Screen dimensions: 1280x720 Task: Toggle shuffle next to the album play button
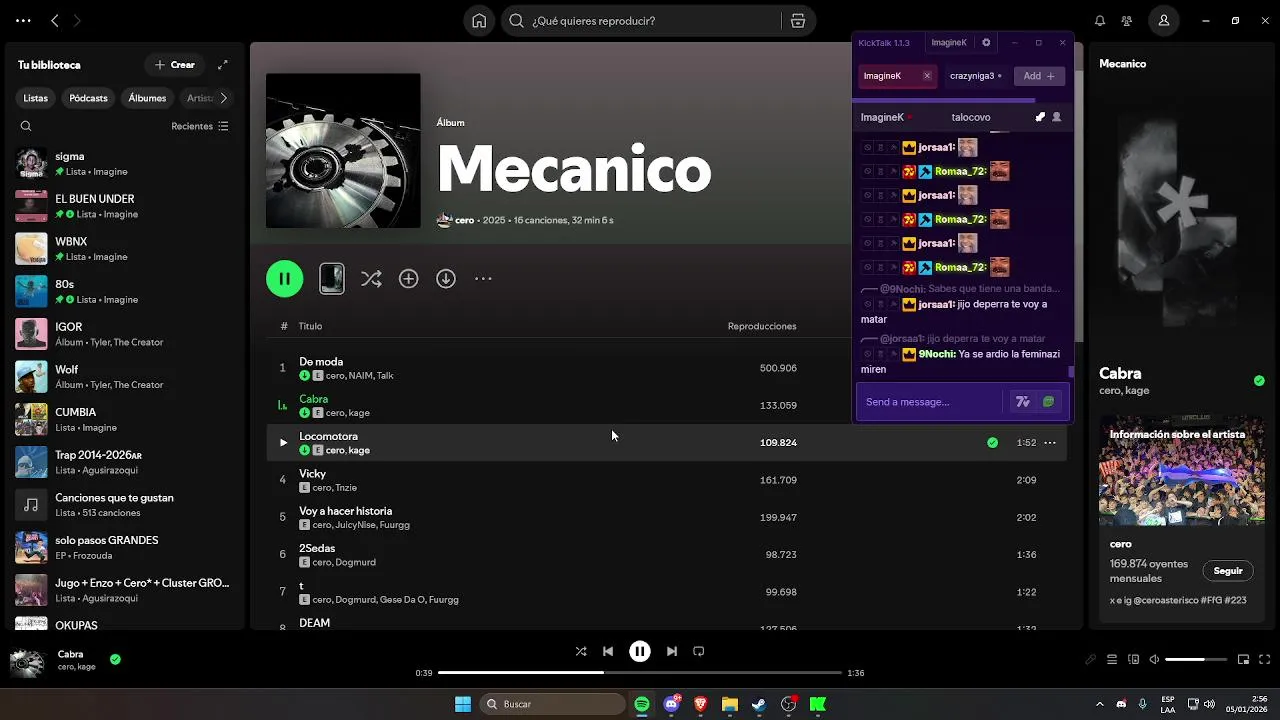coord(371,279)
